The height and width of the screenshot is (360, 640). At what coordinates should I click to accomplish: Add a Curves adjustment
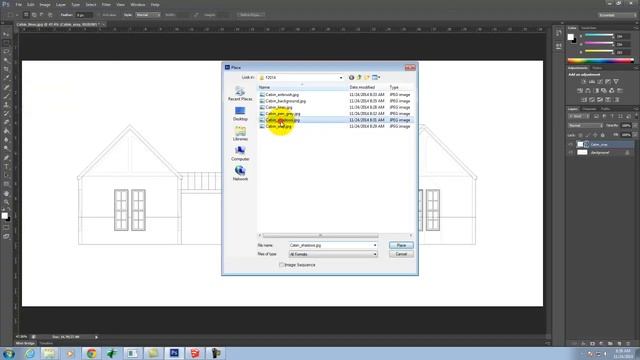(600, 82)
